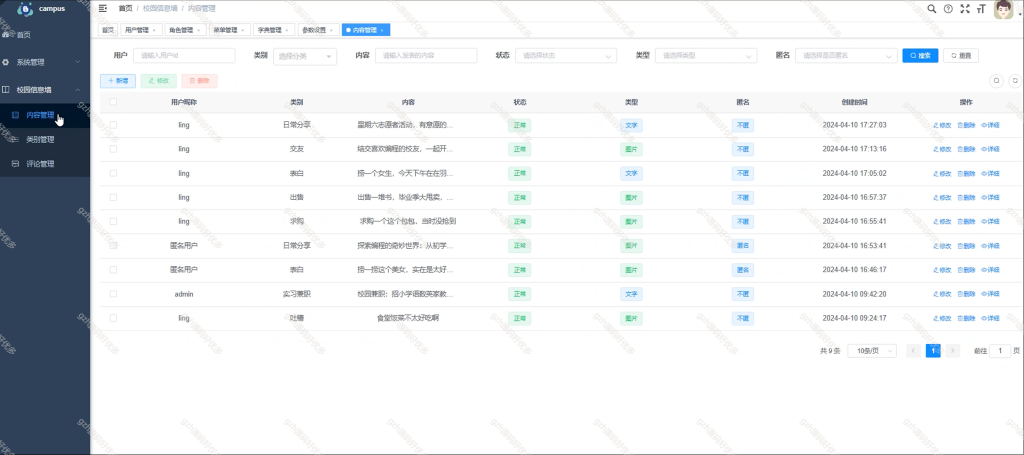Close the 字典管理 tab
Image resolution: width=1024 pixels, height=455 pixels.
pos(287,30)
